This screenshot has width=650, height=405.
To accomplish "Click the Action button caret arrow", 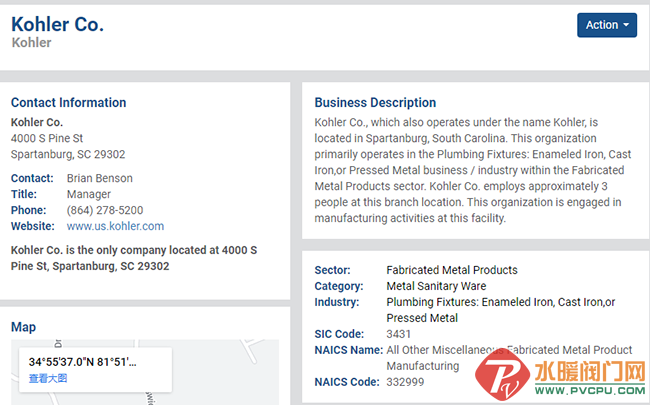I will (x=626, y=25).
